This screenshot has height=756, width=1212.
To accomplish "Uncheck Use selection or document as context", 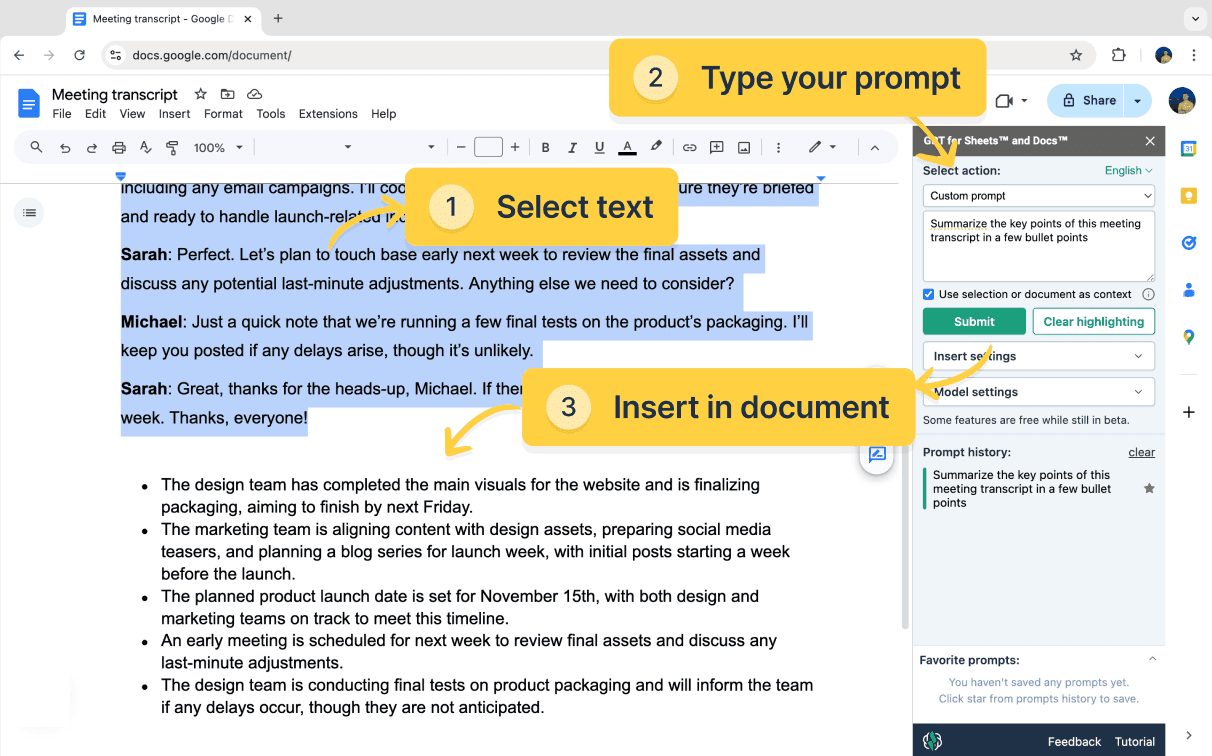I will (x=930, y=294).
